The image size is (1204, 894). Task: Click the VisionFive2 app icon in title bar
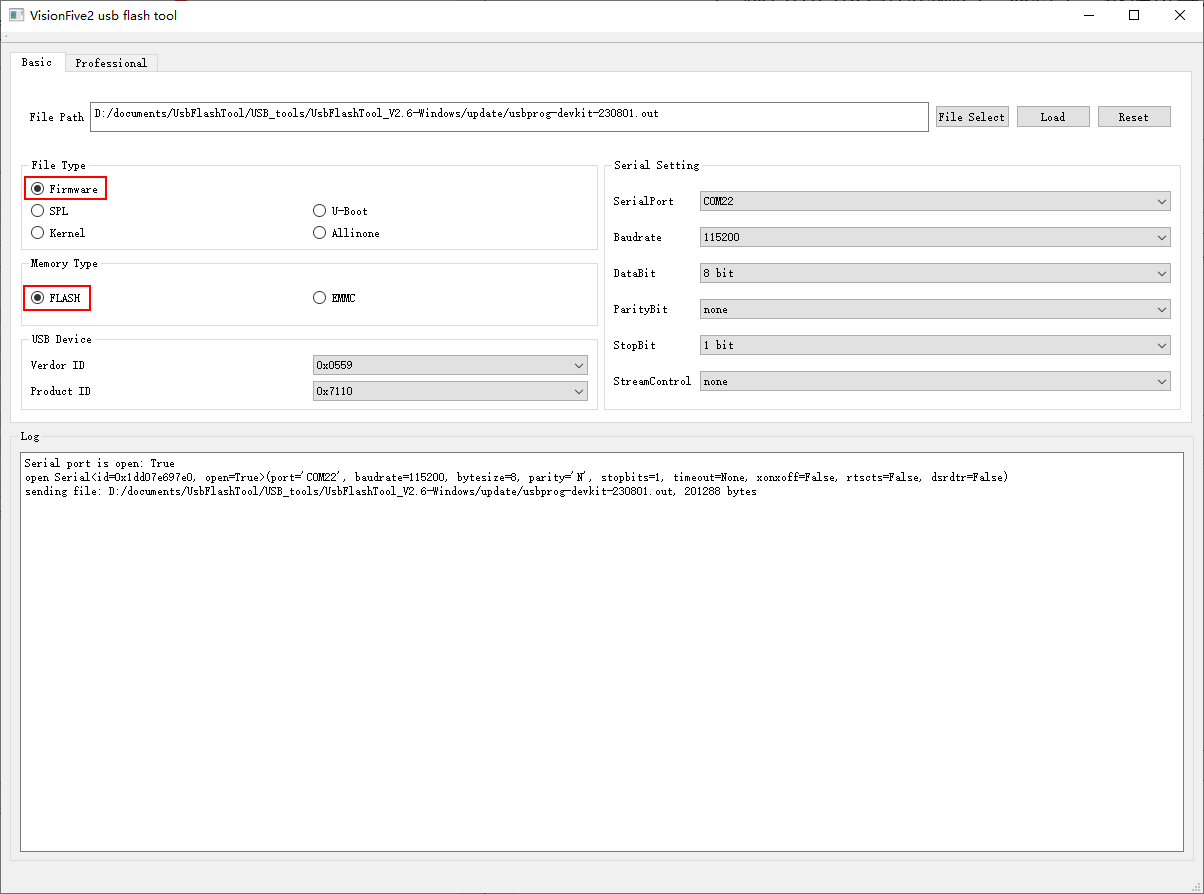click(16, 15)
